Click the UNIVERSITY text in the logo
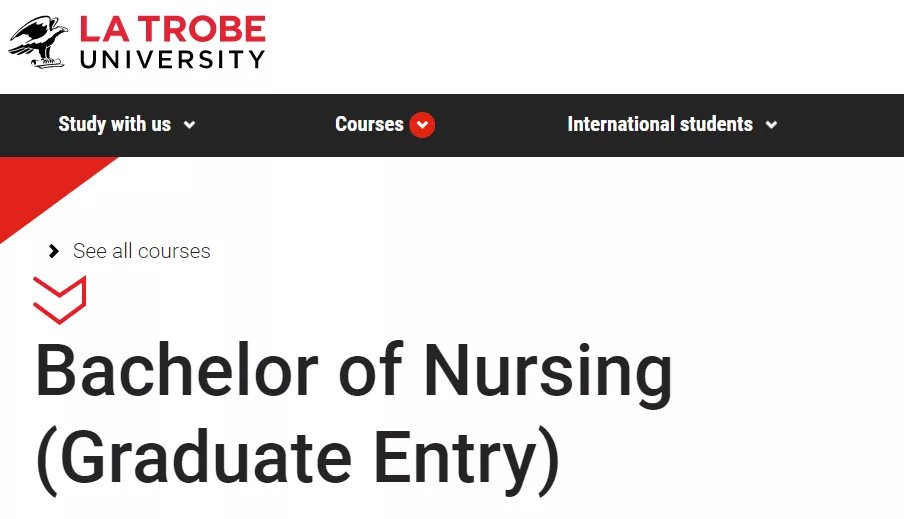The image size is (904, 519). 172,59
